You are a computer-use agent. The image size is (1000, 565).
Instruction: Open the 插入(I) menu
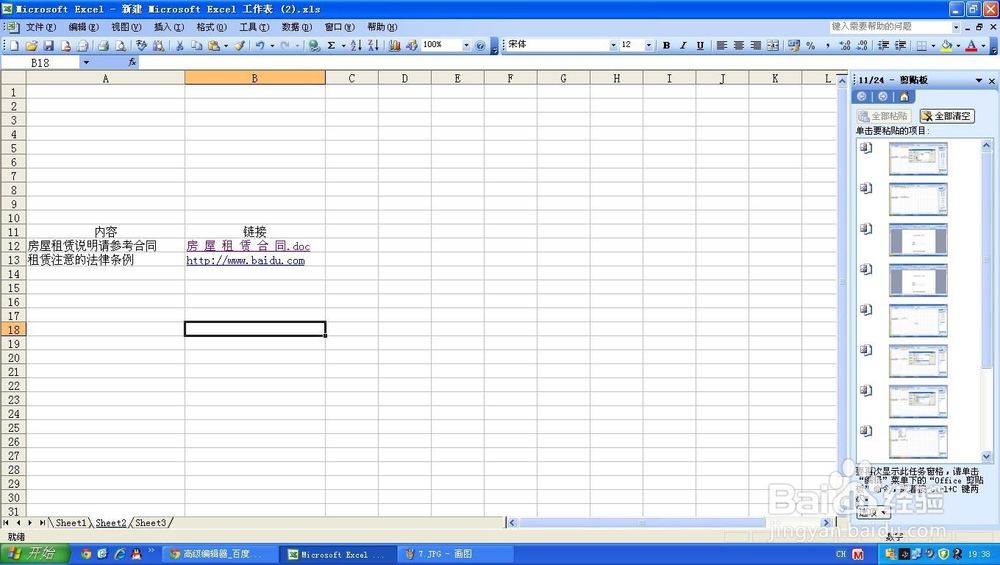(x=168, y=27)
